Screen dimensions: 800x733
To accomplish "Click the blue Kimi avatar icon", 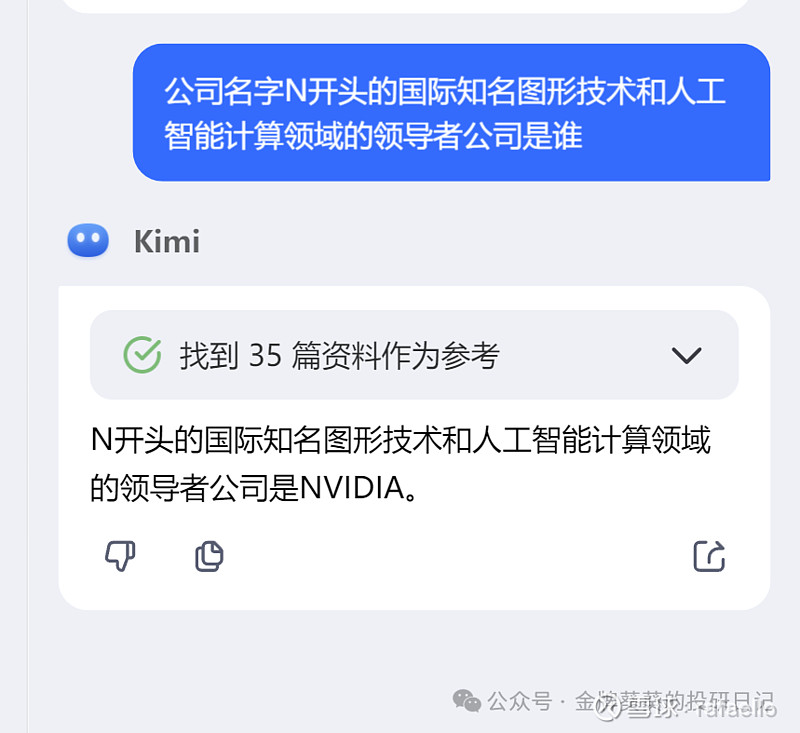I will point(88,240).
